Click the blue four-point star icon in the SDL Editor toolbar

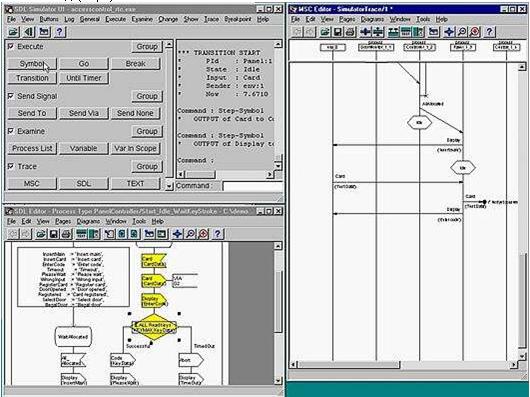point(177,234)
